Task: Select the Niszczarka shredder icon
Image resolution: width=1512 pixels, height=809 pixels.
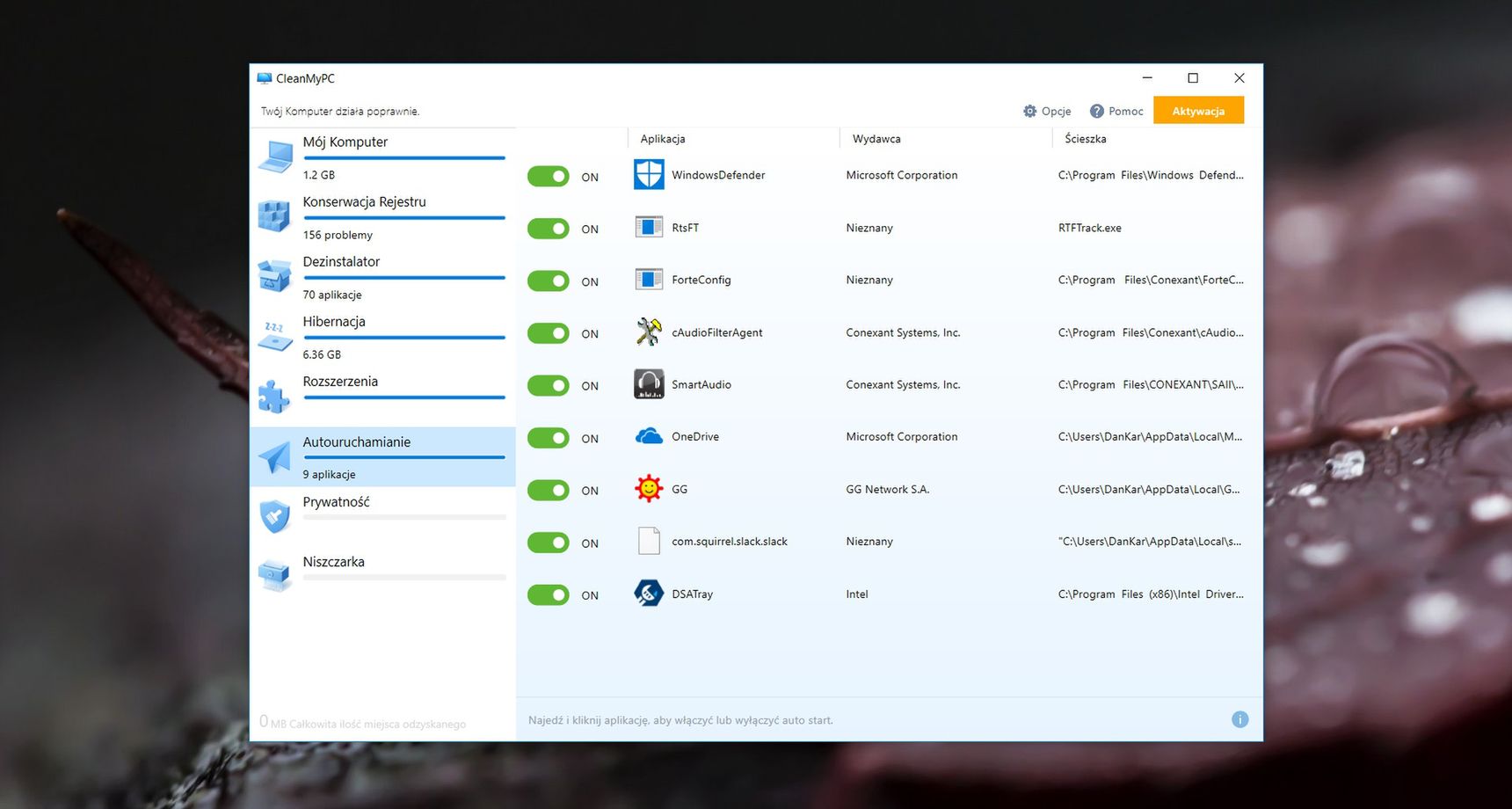Action: 274,576
